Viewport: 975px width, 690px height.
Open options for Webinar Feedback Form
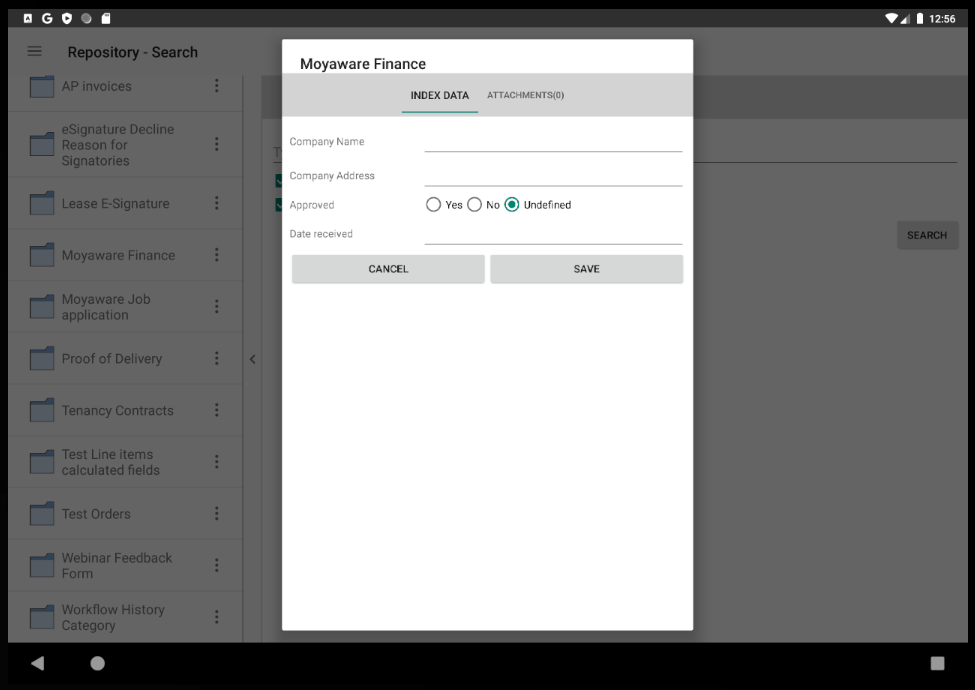click(x=216, y=564)
